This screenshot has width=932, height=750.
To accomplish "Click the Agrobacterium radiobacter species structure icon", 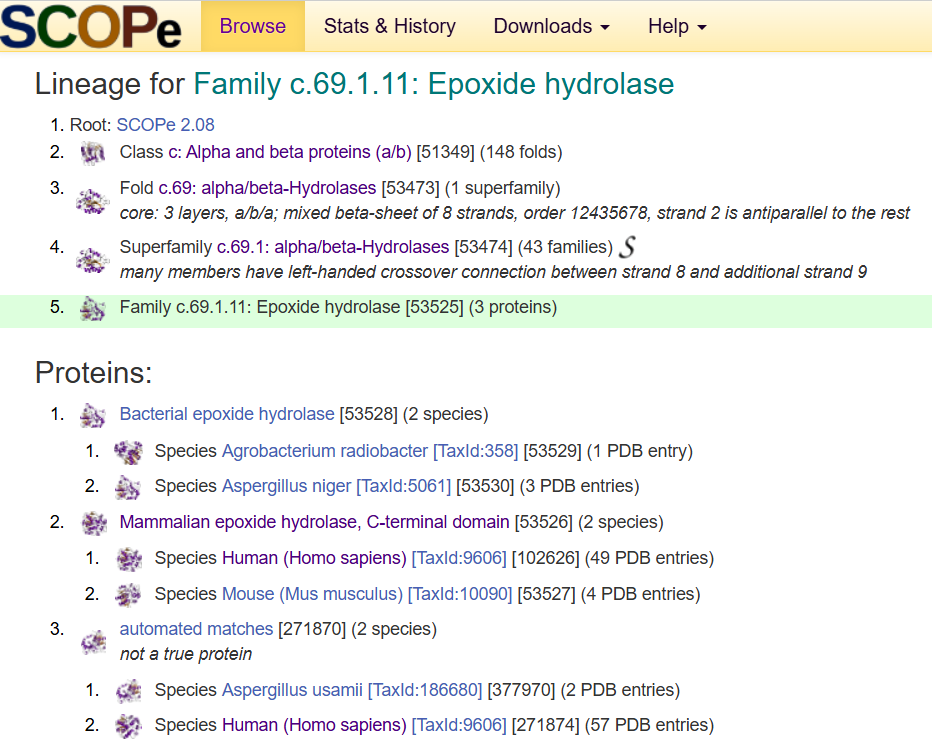I will (x=128, y=452).
